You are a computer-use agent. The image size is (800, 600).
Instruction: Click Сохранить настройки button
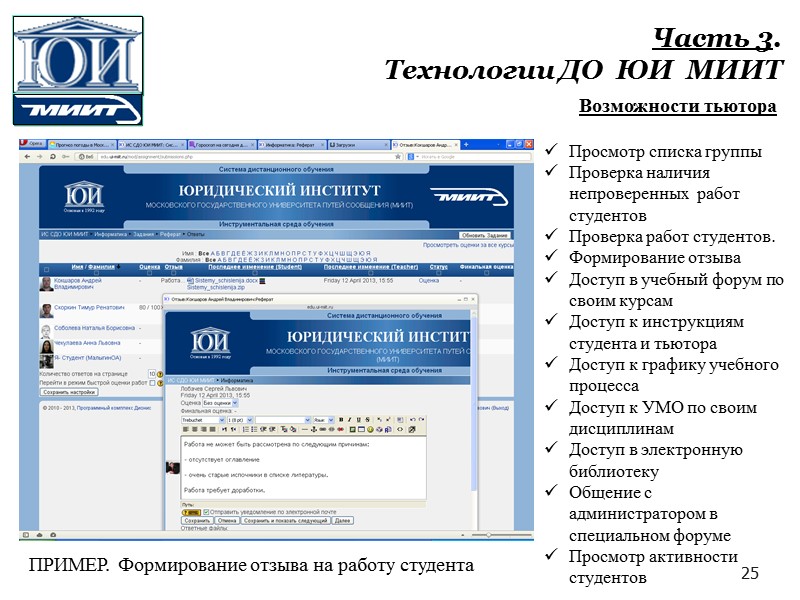click(69, 392)
